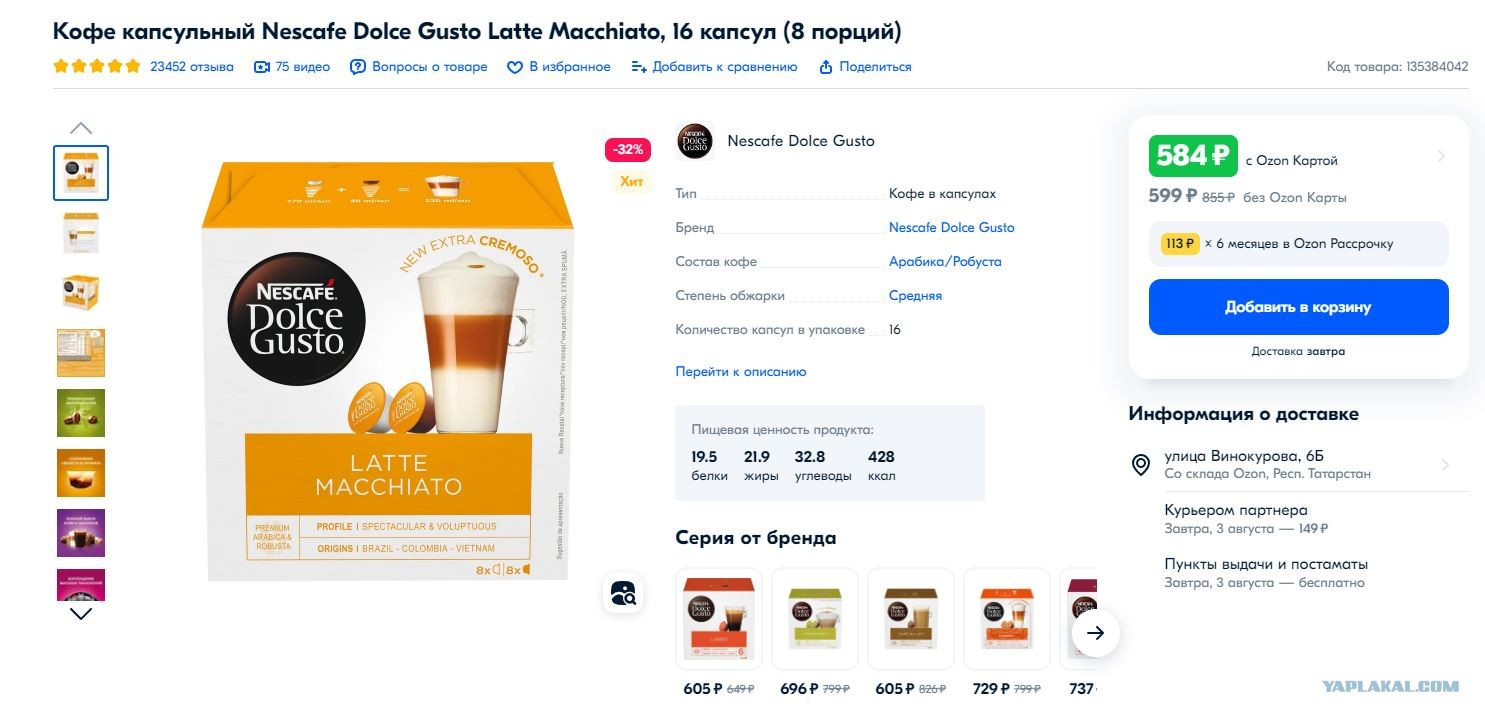Show more thumbnails with the down chevron

pos(81,614)
